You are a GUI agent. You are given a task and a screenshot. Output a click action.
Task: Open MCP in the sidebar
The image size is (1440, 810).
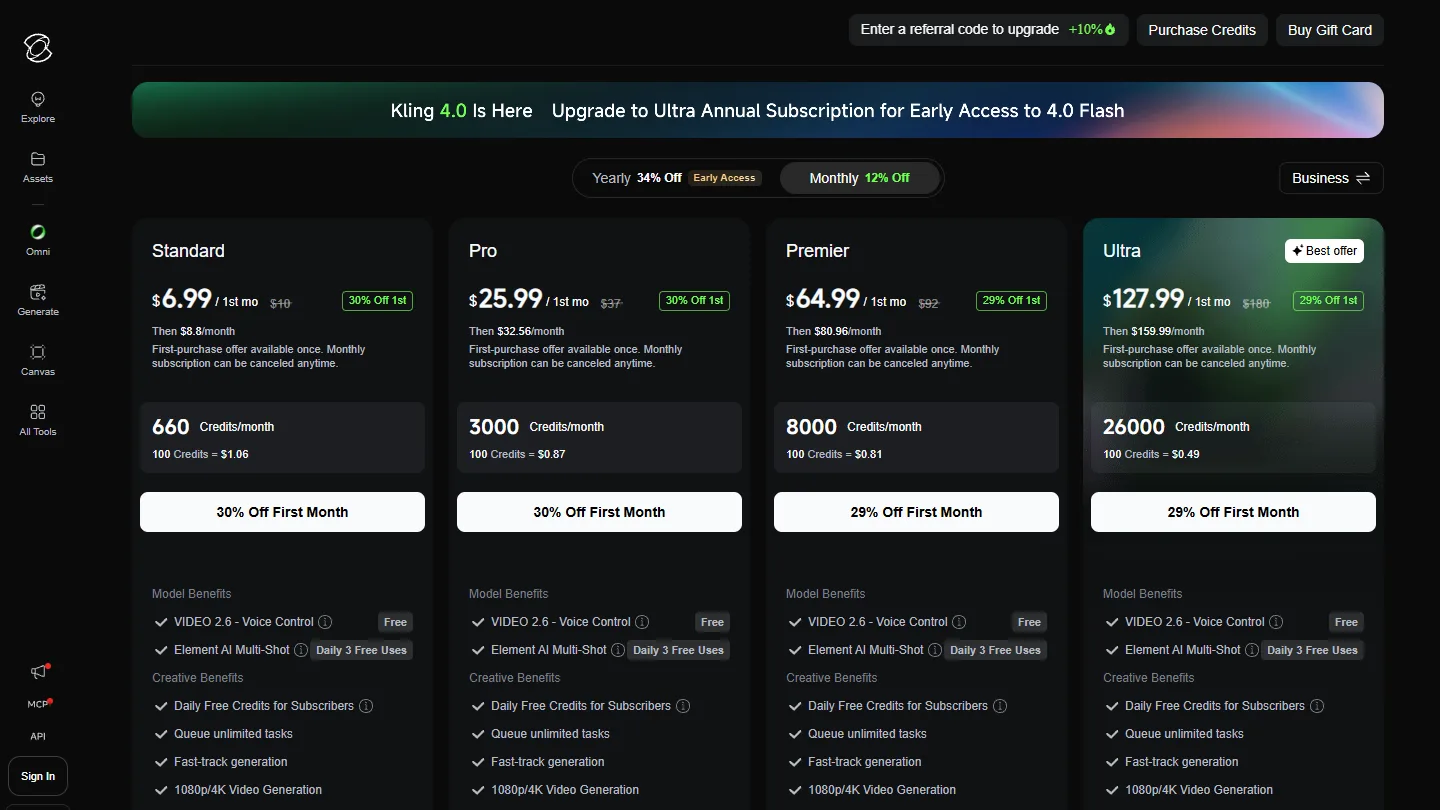pyautogui.click(x=38, y=704)
